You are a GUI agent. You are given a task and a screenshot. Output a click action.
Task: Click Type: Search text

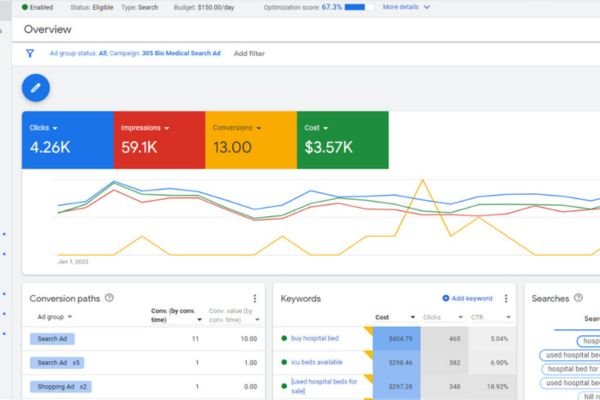(140, 7)
